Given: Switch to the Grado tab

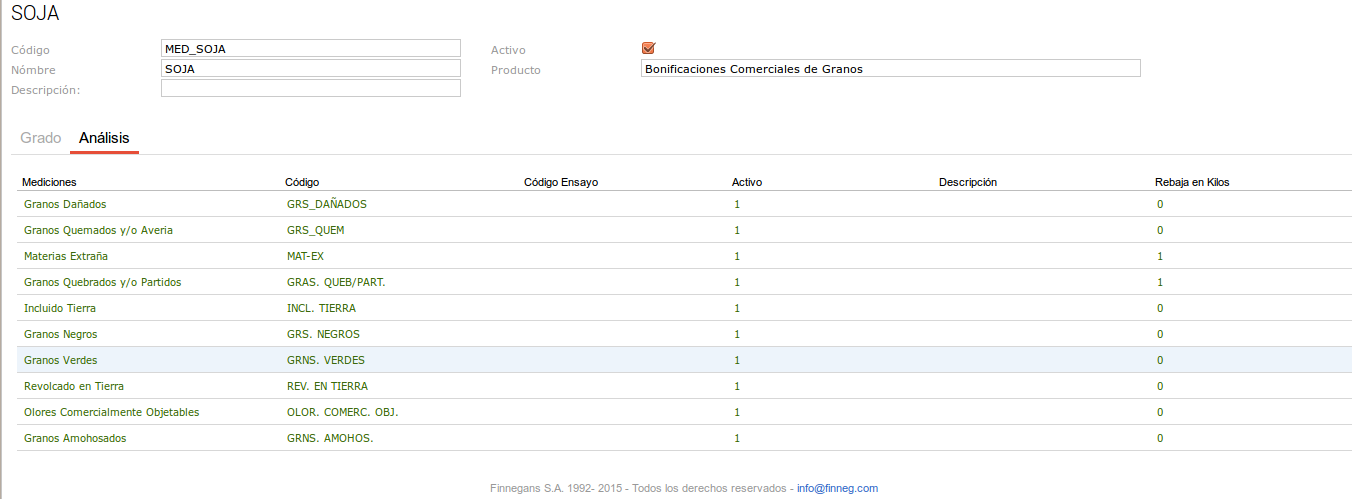Looking at the screenshot, I should (x=41, y=138).
